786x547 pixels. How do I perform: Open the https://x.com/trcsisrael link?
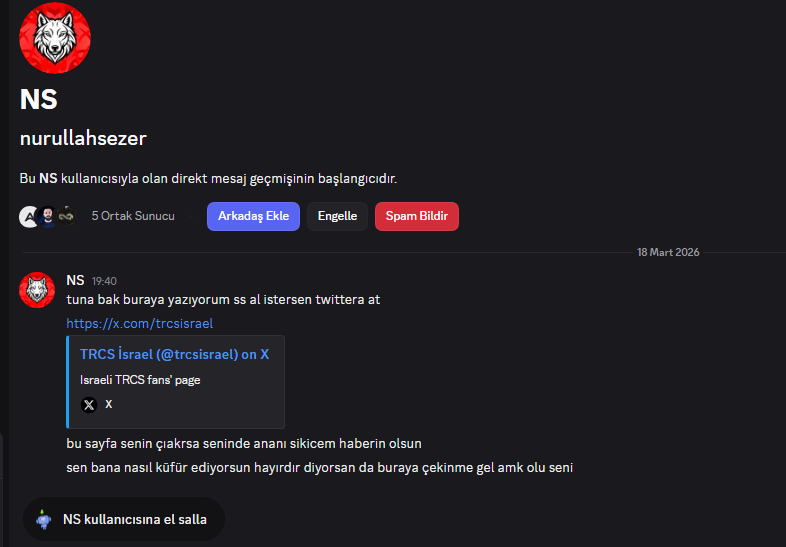tap(139, 323)
